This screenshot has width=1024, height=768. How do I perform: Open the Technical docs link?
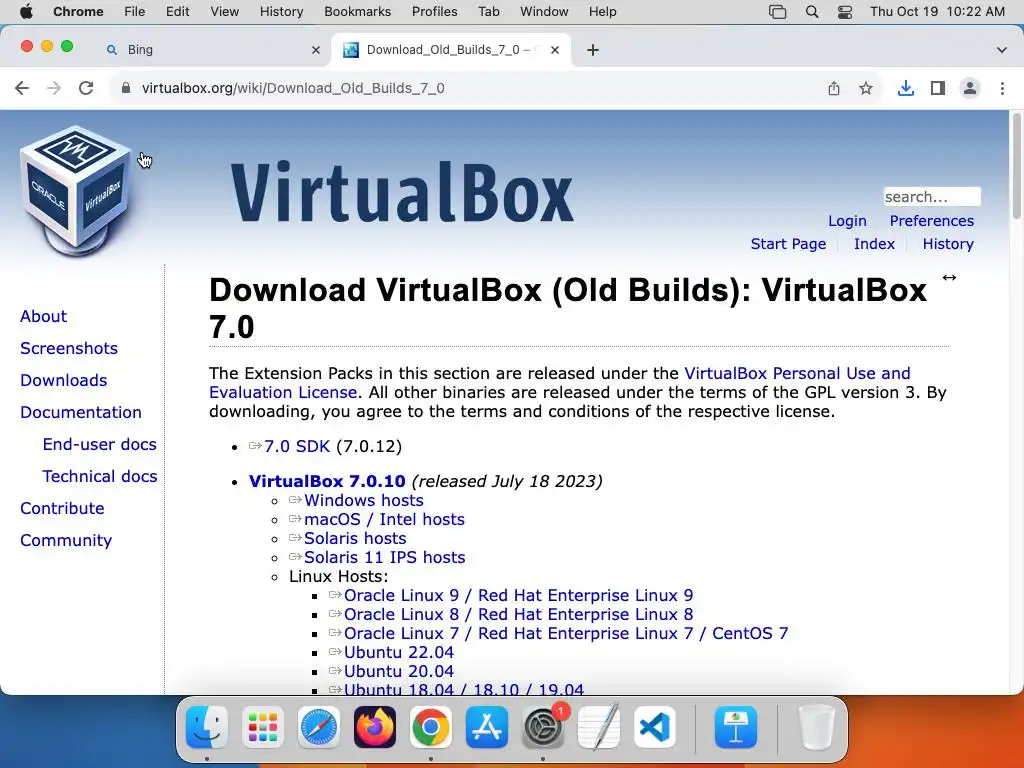click(100, 476)
